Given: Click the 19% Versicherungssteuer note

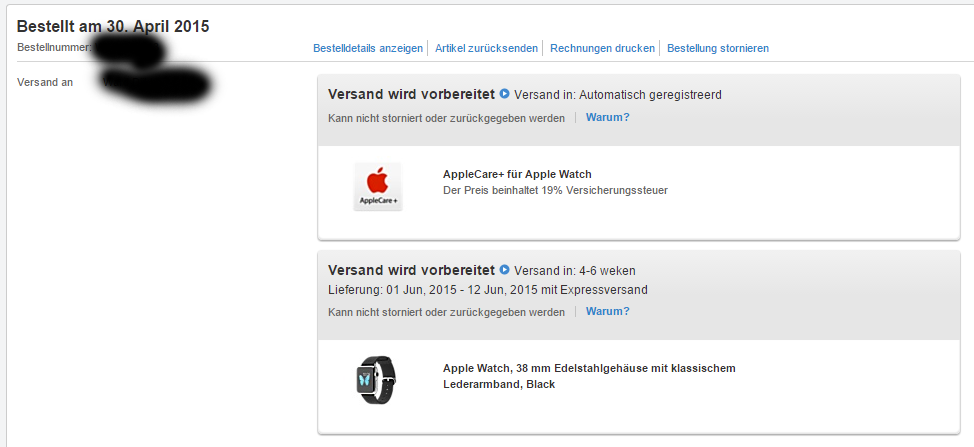Looking at the screenshot, I should click(x=555, y=191).
